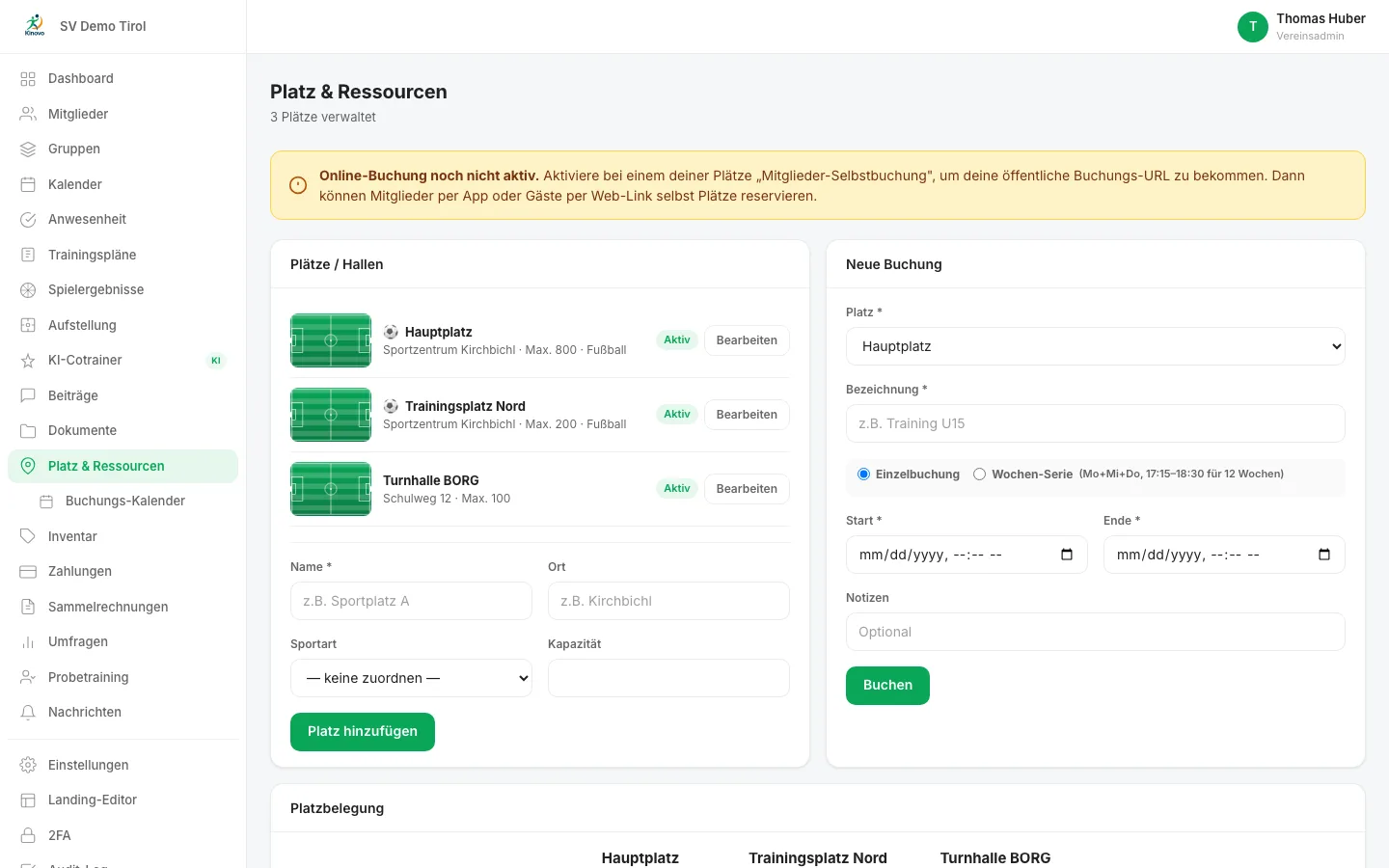Open the Platz dropdown showing Hauptplatz

pyautogui.click(x=1096, y=346)
